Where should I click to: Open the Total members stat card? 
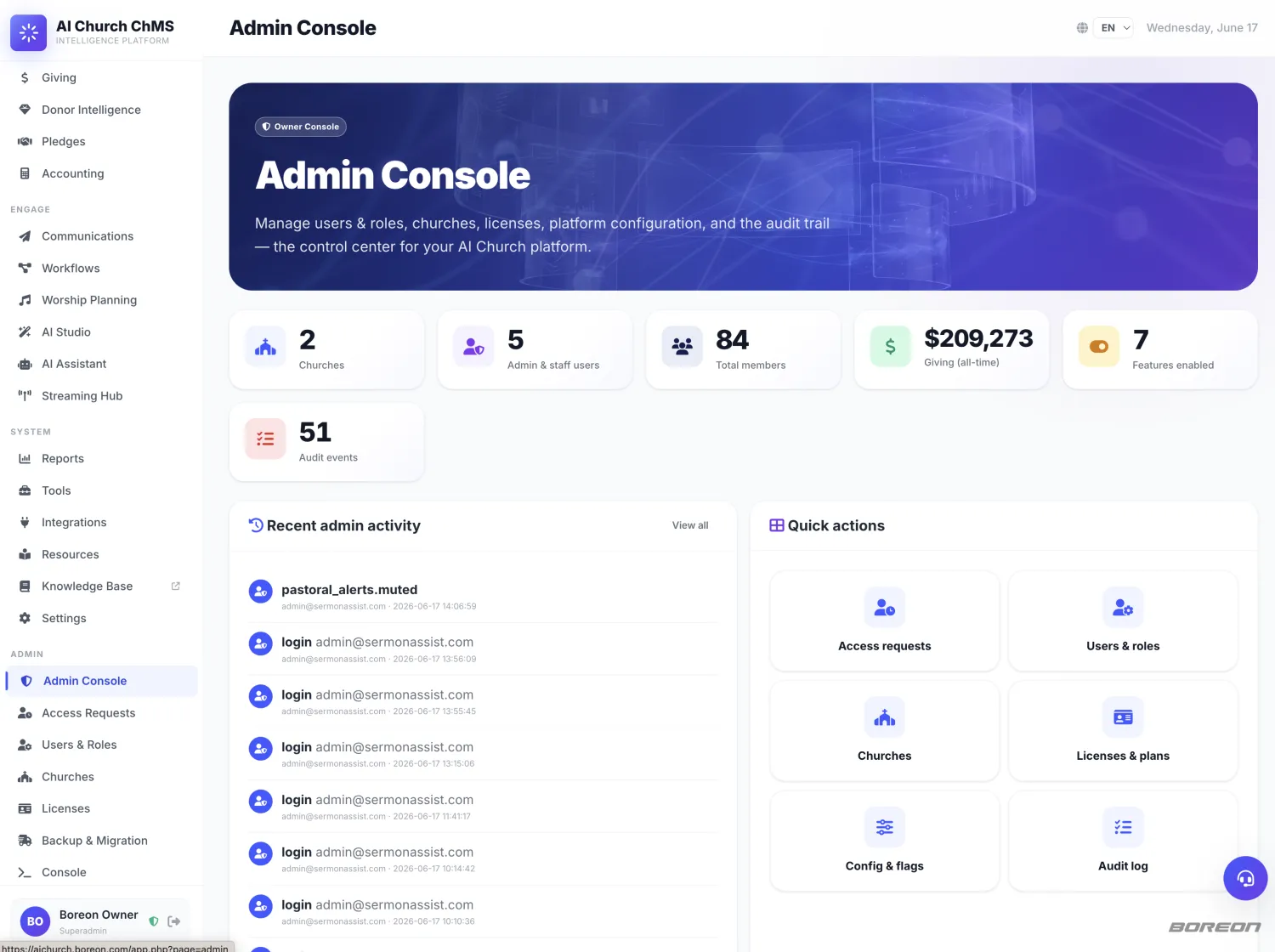point(743,349)
